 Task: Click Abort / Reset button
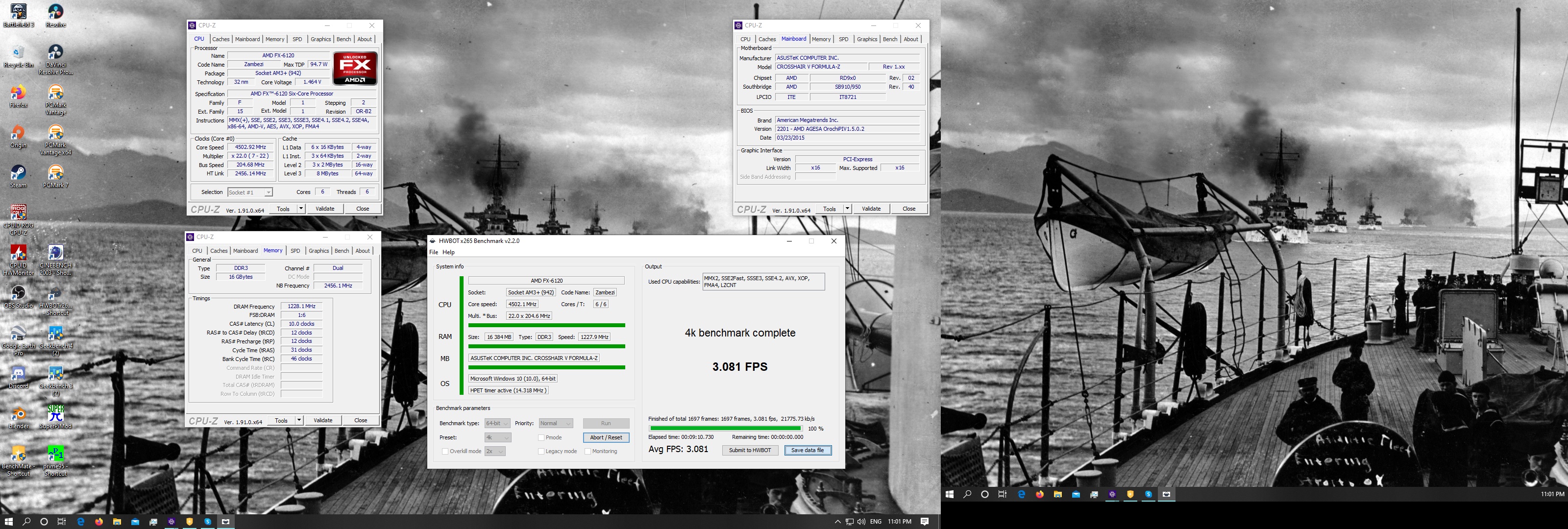click(x=606, y=438)
